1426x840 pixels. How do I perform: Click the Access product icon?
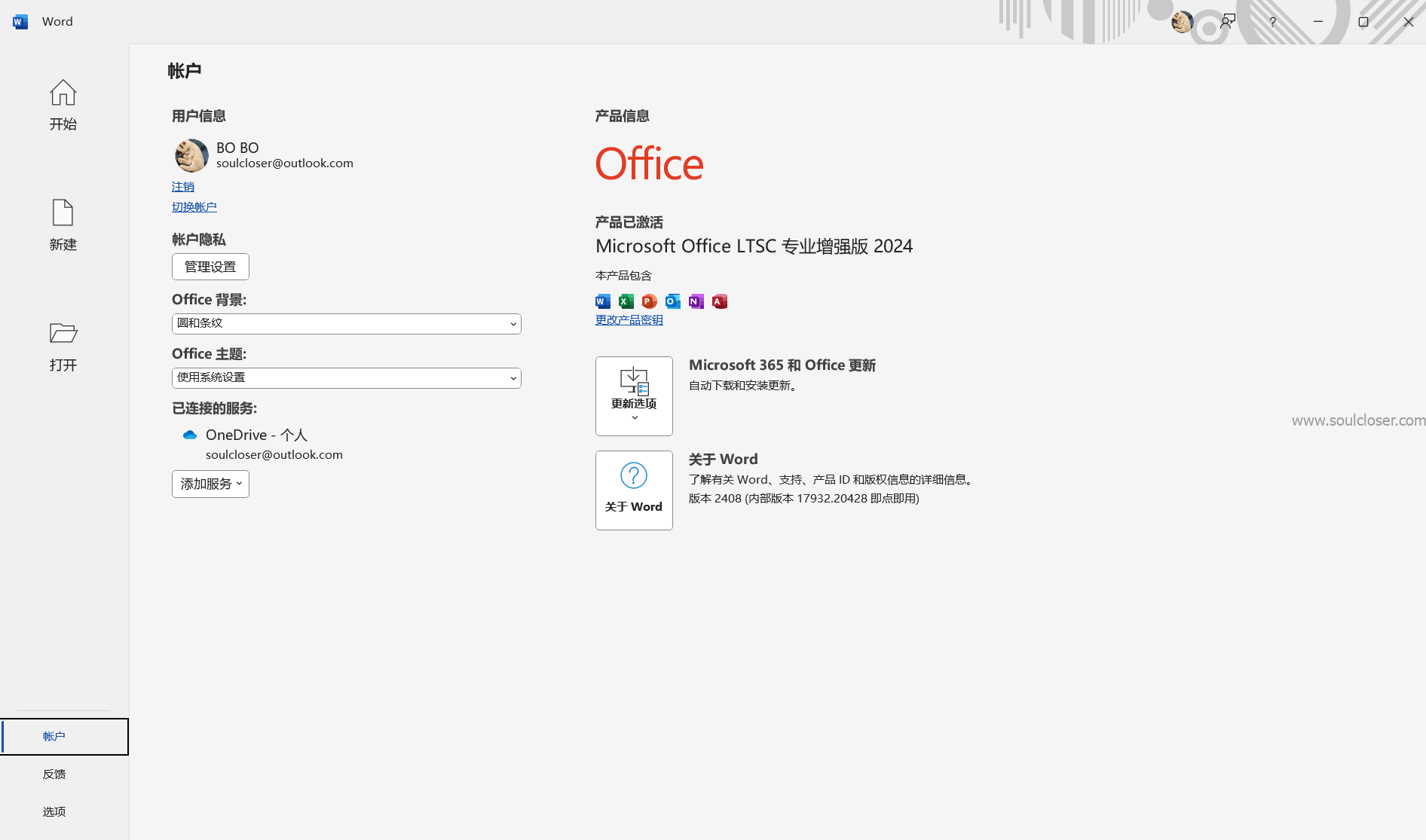720,301
